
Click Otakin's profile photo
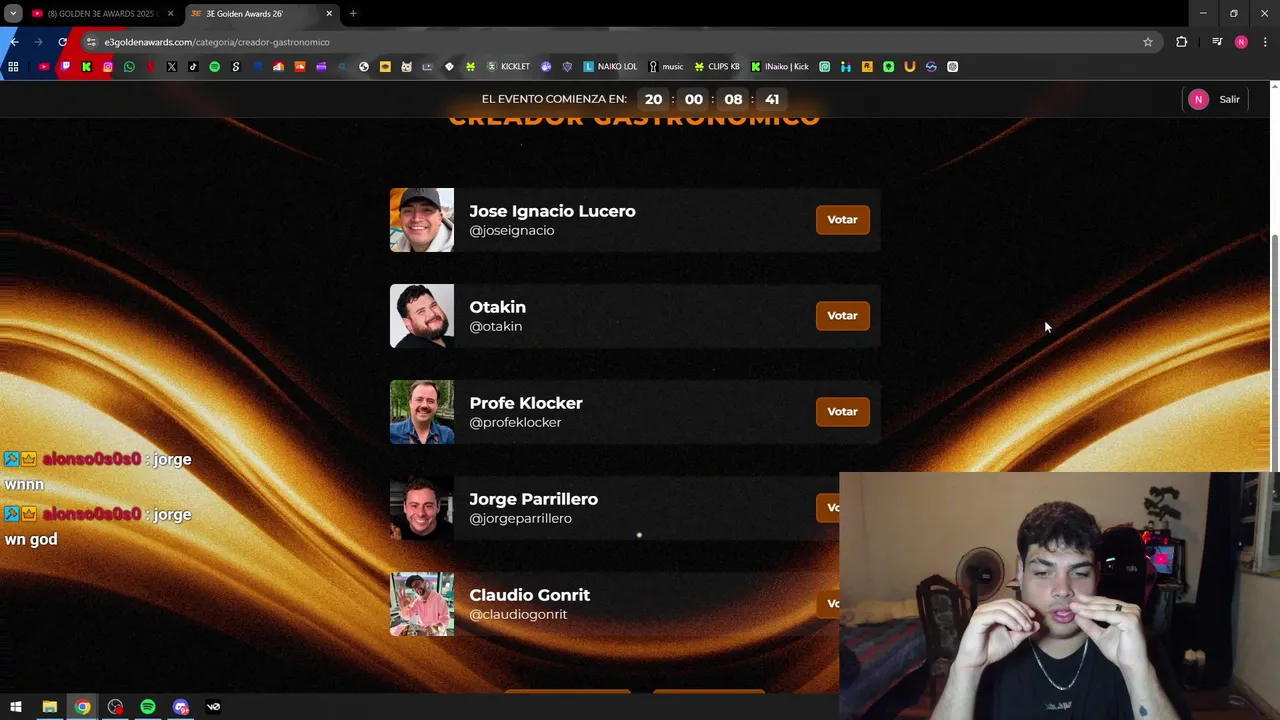pyautogui.click(x=421, y=316)
